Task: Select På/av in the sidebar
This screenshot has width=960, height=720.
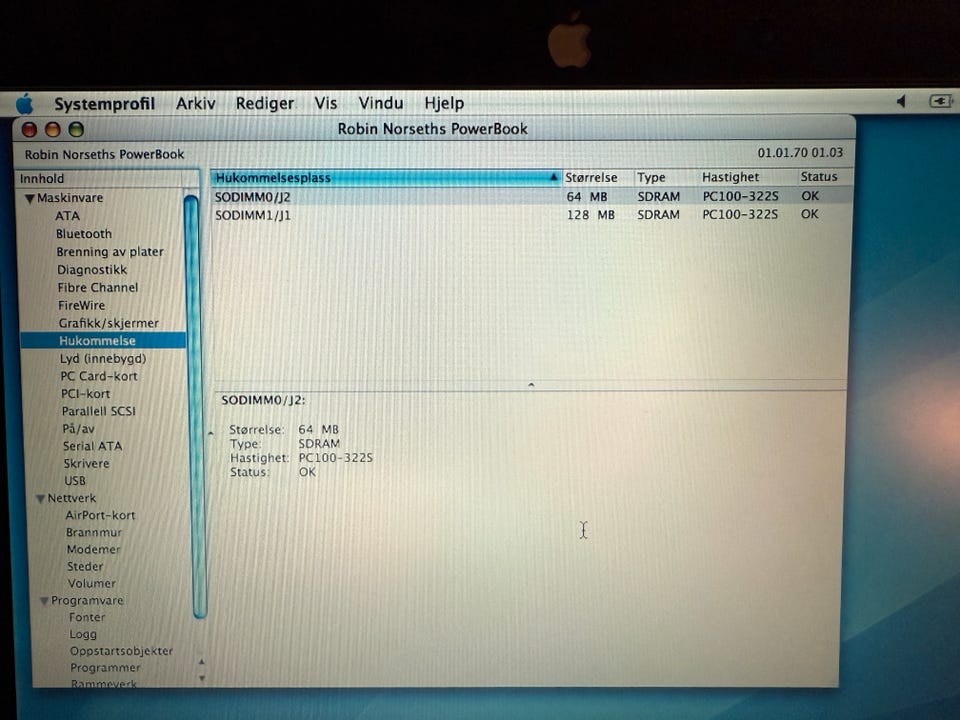Action: (78, 429)
